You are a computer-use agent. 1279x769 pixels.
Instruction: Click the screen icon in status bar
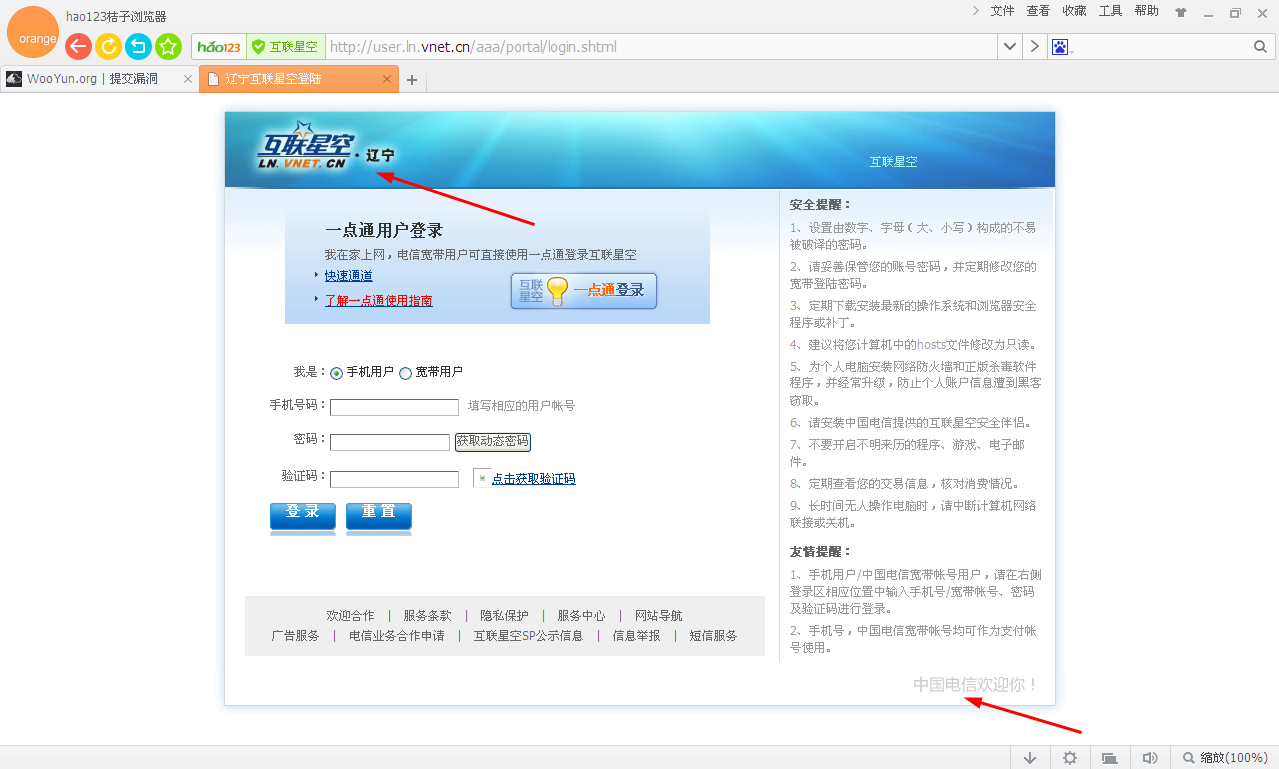(x=1110, y=758)
